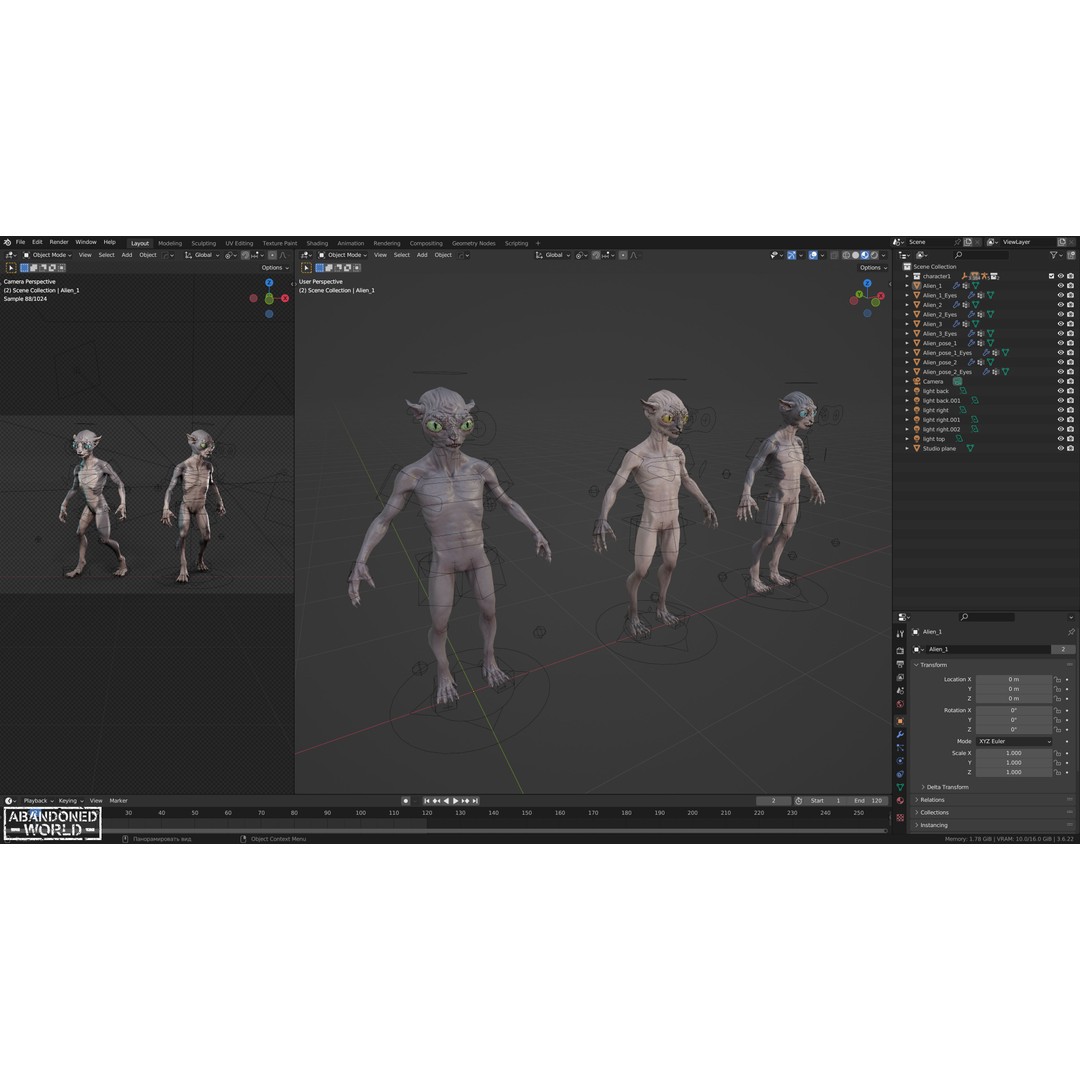1080x1080 pixels.
Task: Open the outliner filter dropdown
Action: point(1055,255)
